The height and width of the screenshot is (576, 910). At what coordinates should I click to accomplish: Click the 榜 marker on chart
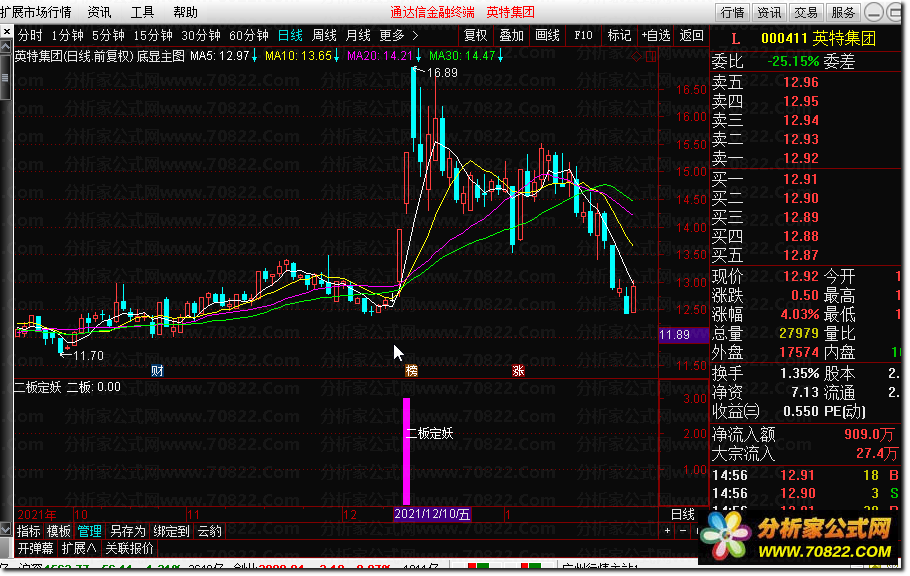pos(411,370)
